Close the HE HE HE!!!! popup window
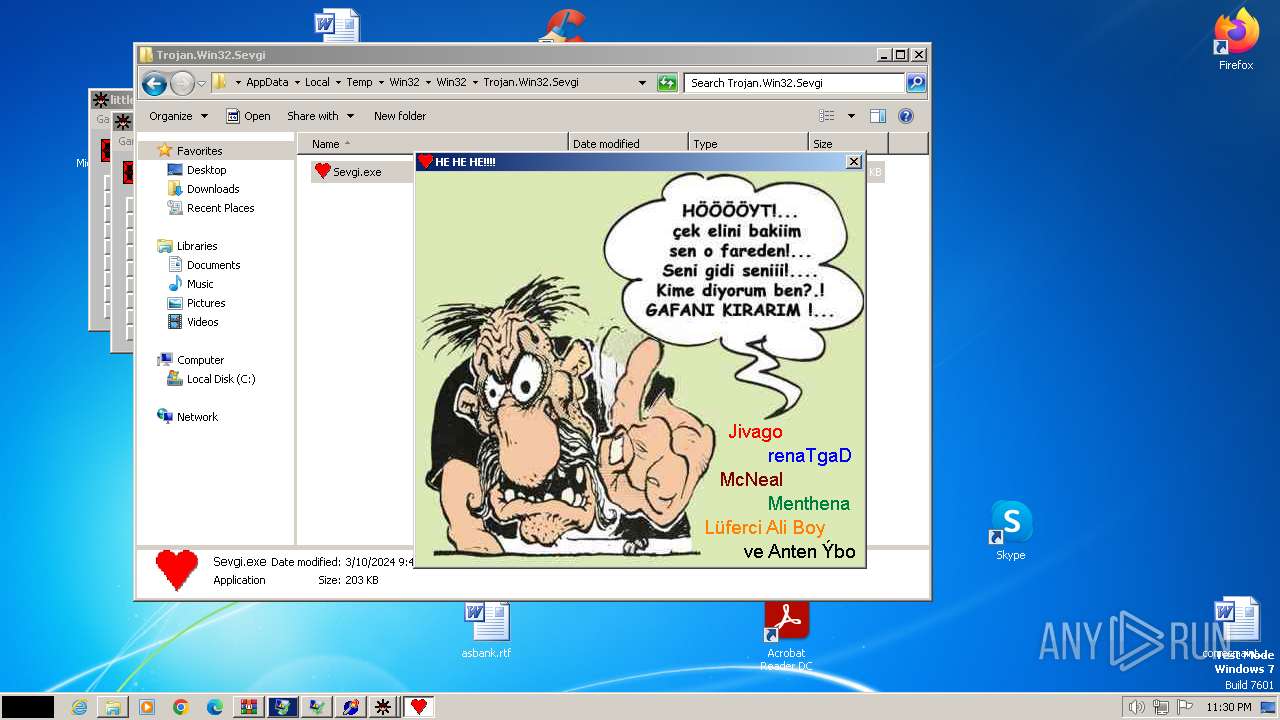The height and width of the screenshot is (720, 1280). click(x=854, y=161)
